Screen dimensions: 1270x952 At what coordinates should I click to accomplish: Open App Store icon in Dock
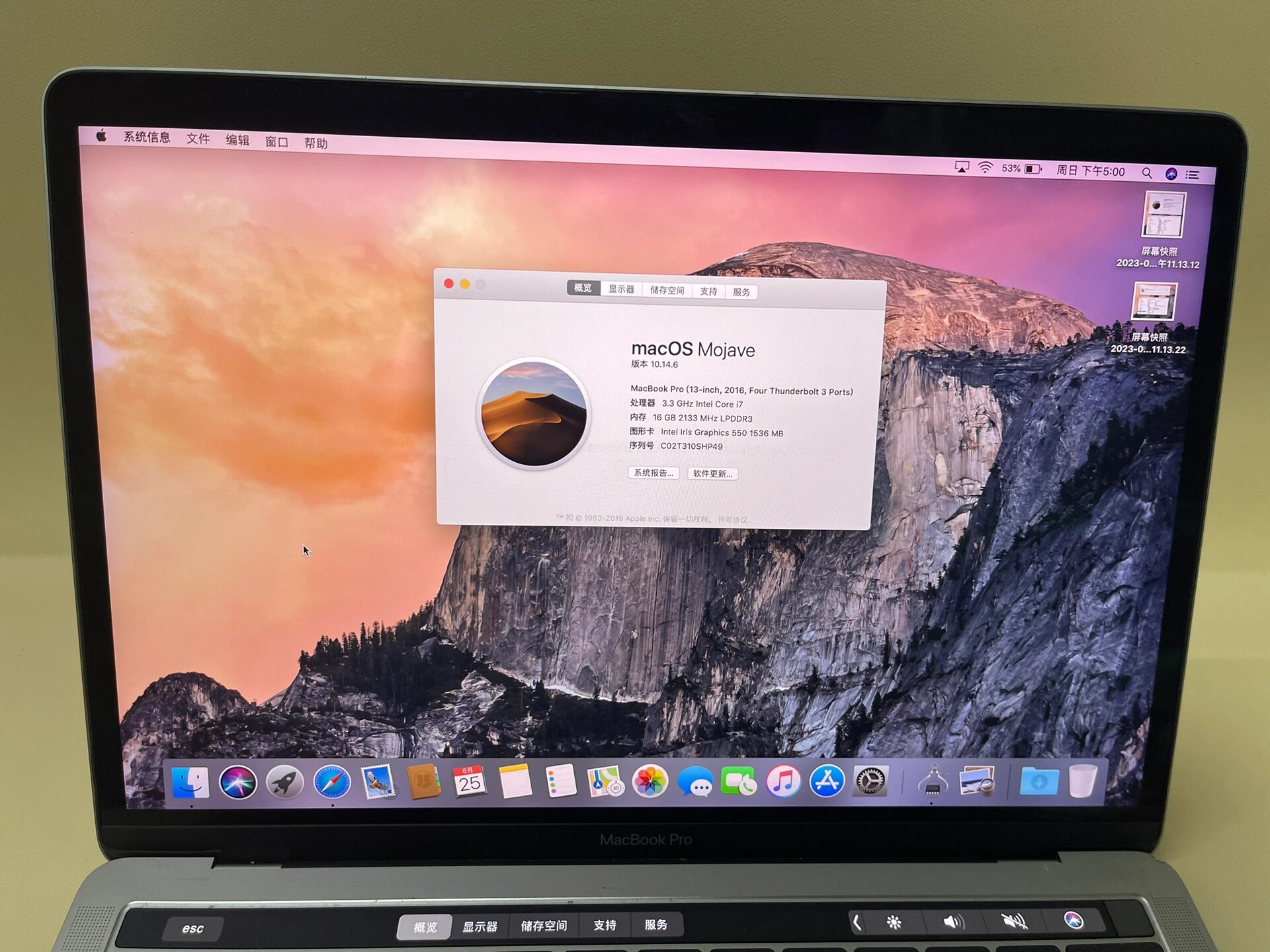point(827,781)
